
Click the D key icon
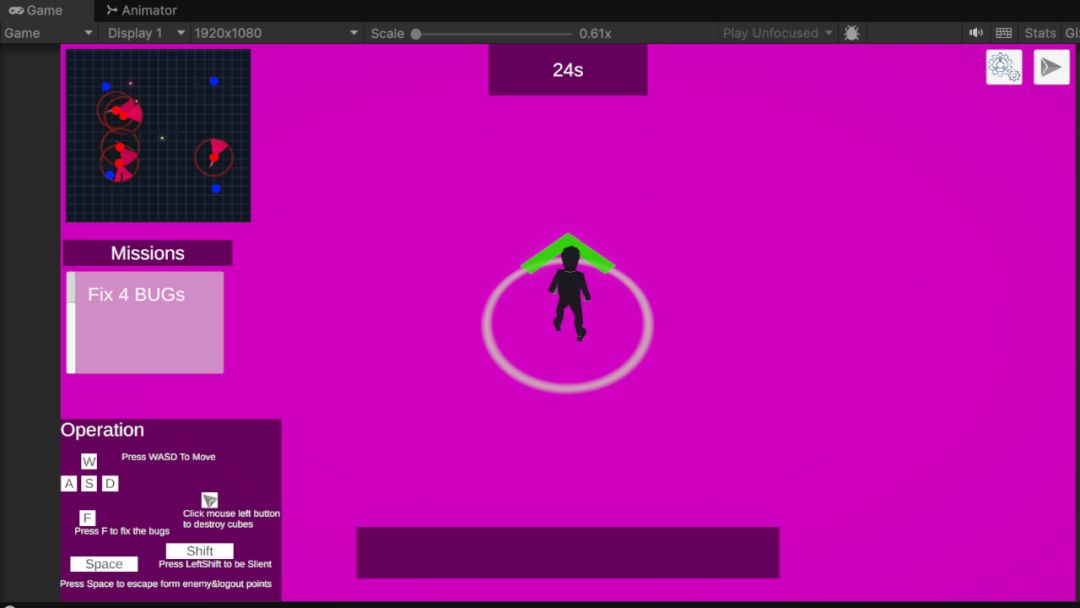(x=110, y=484)
